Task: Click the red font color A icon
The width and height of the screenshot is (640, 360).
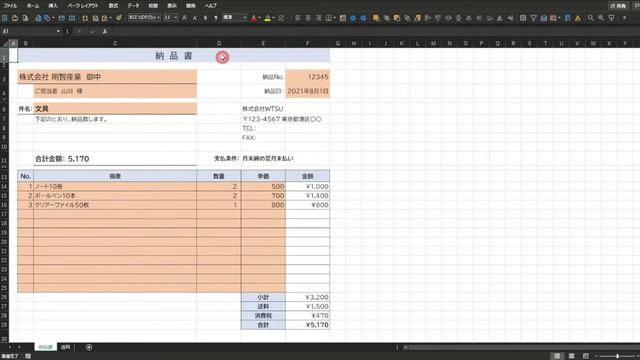Action: tap(253, 18)
